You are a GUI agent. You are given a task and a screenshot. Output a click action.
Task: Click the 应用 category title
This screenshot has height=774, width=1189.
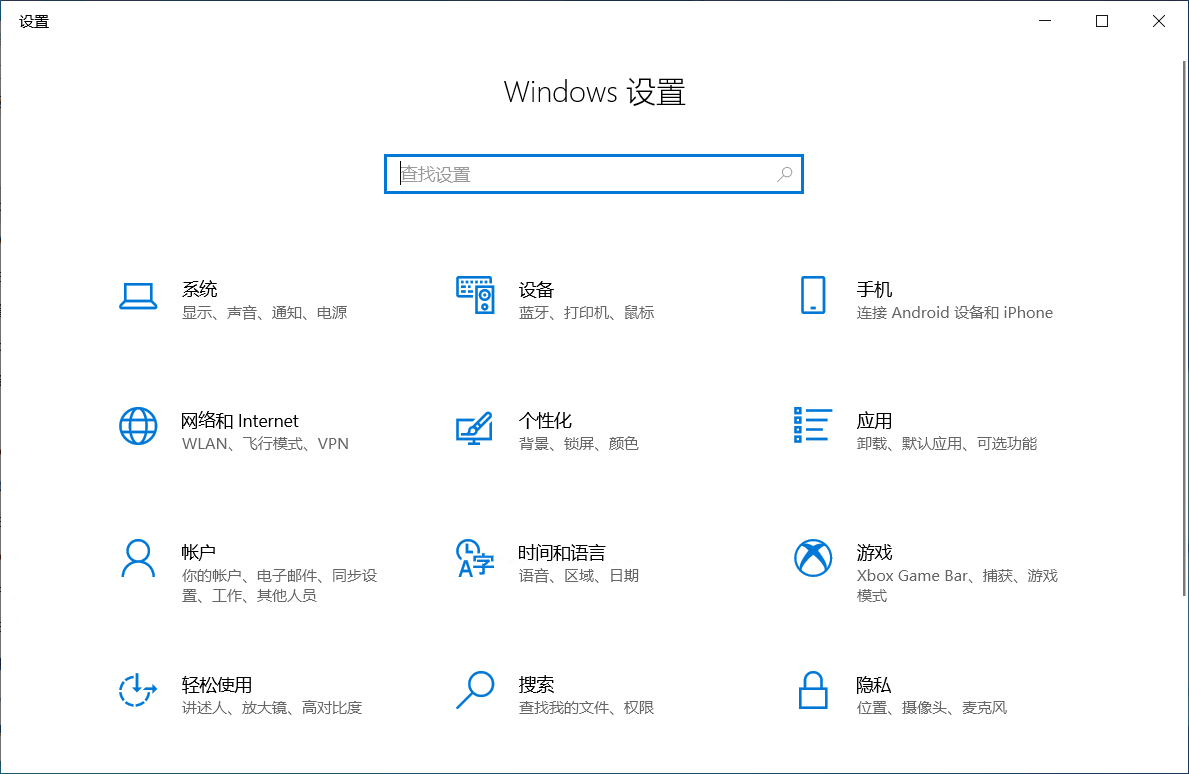pos(874,421)
